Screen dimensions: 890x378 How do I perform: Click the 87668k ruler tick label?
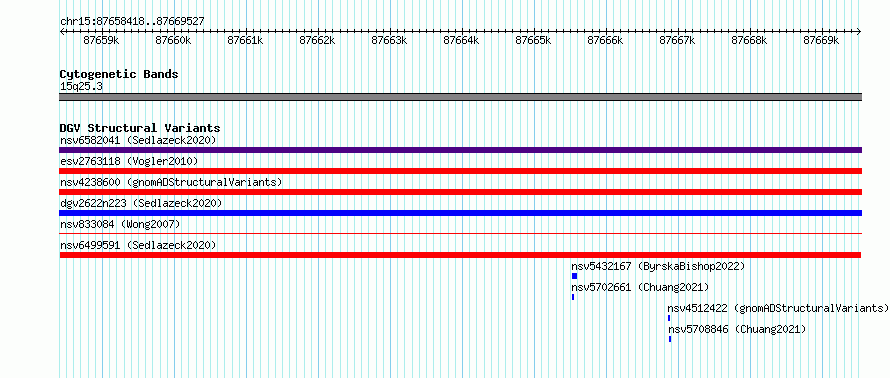point(750,40)
